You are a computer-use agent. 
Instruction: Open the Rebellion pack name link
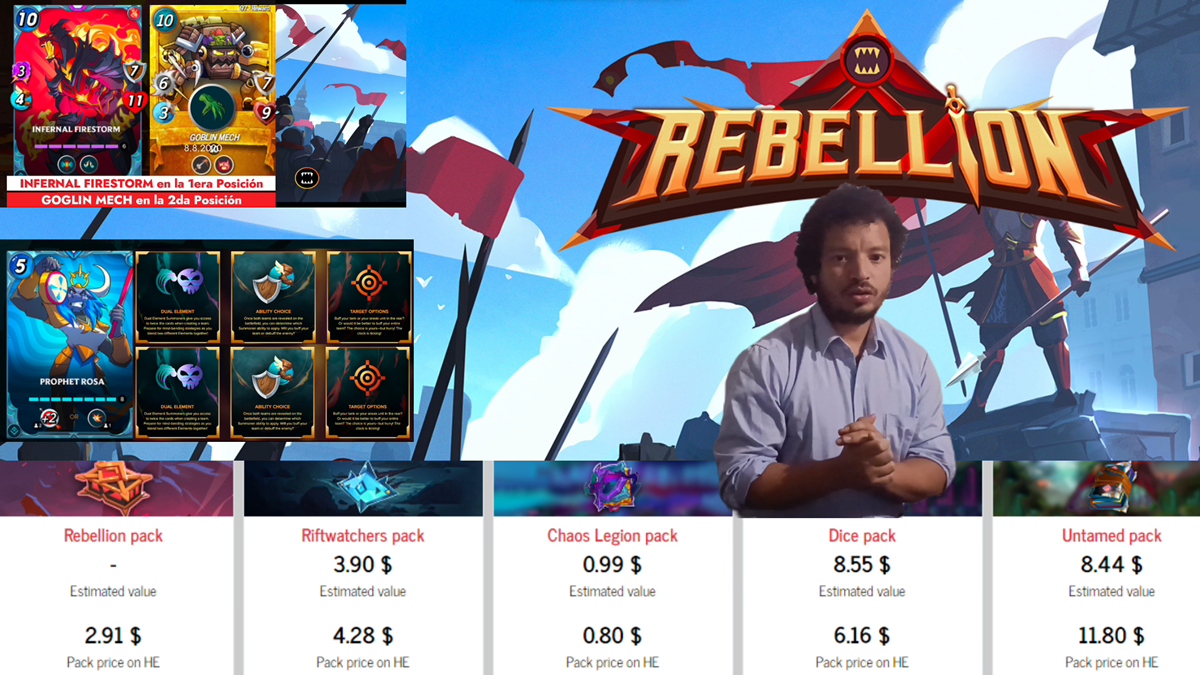pyautogui.click(x=113, y=535)
